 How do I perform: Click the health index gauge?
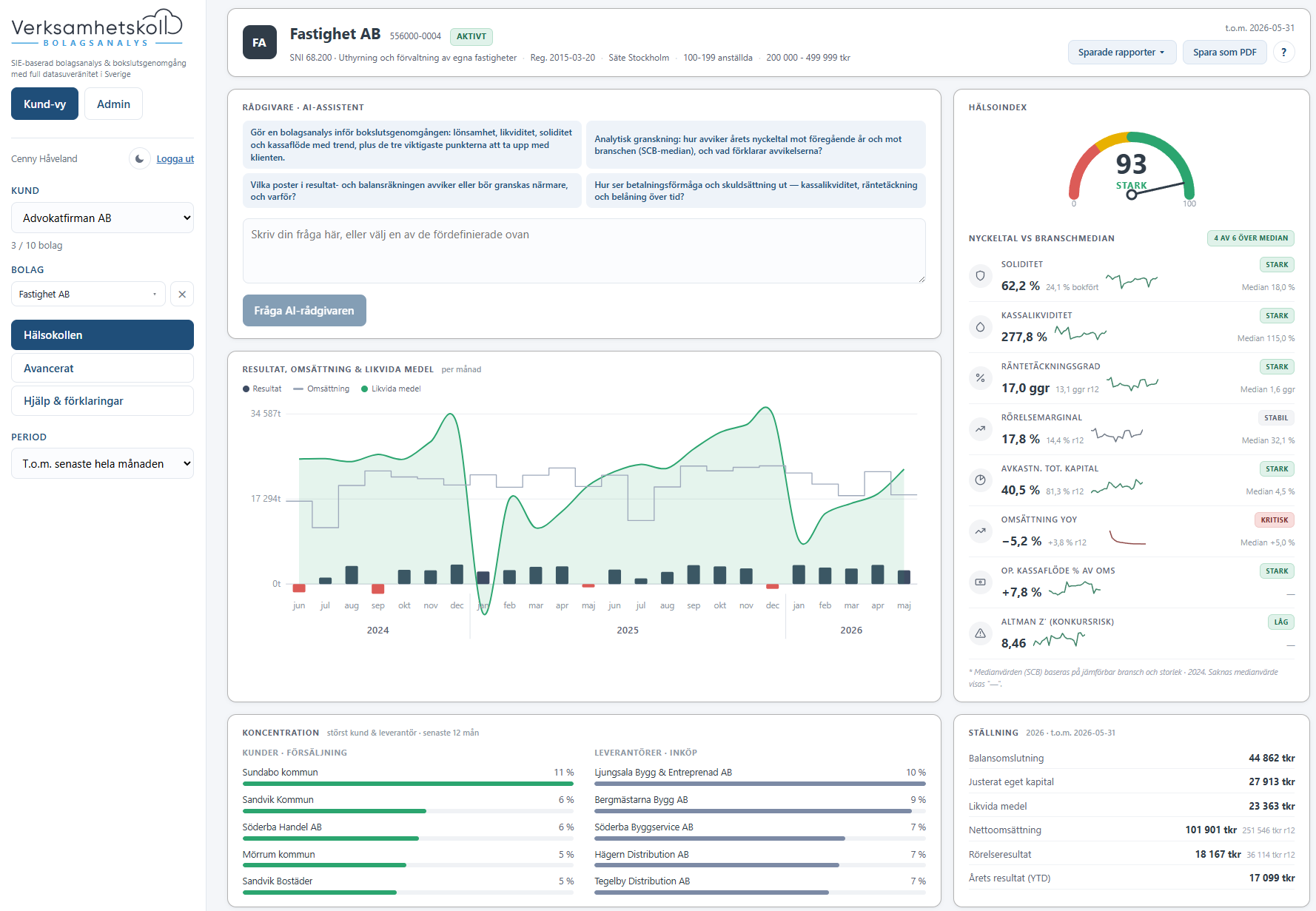point(1131,169)
